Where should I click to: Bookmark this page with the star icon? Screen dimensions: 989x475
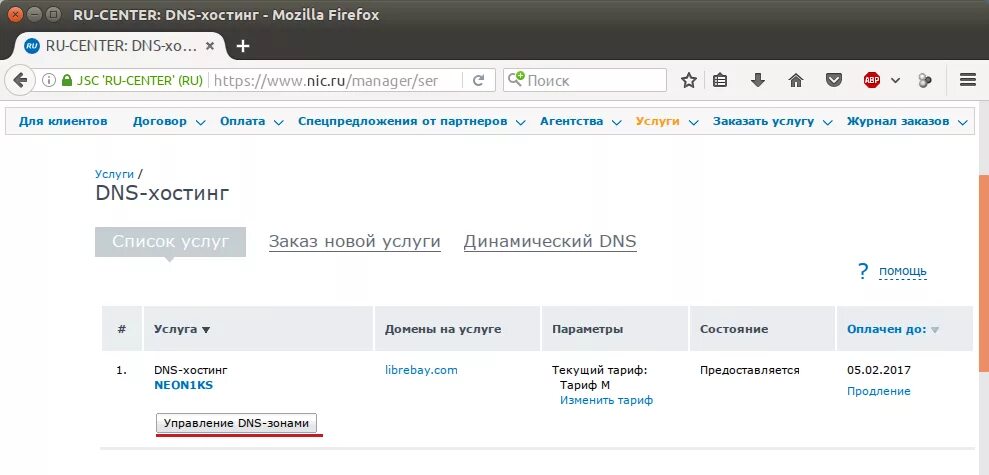pyautogui.click(x=689, y=80)
